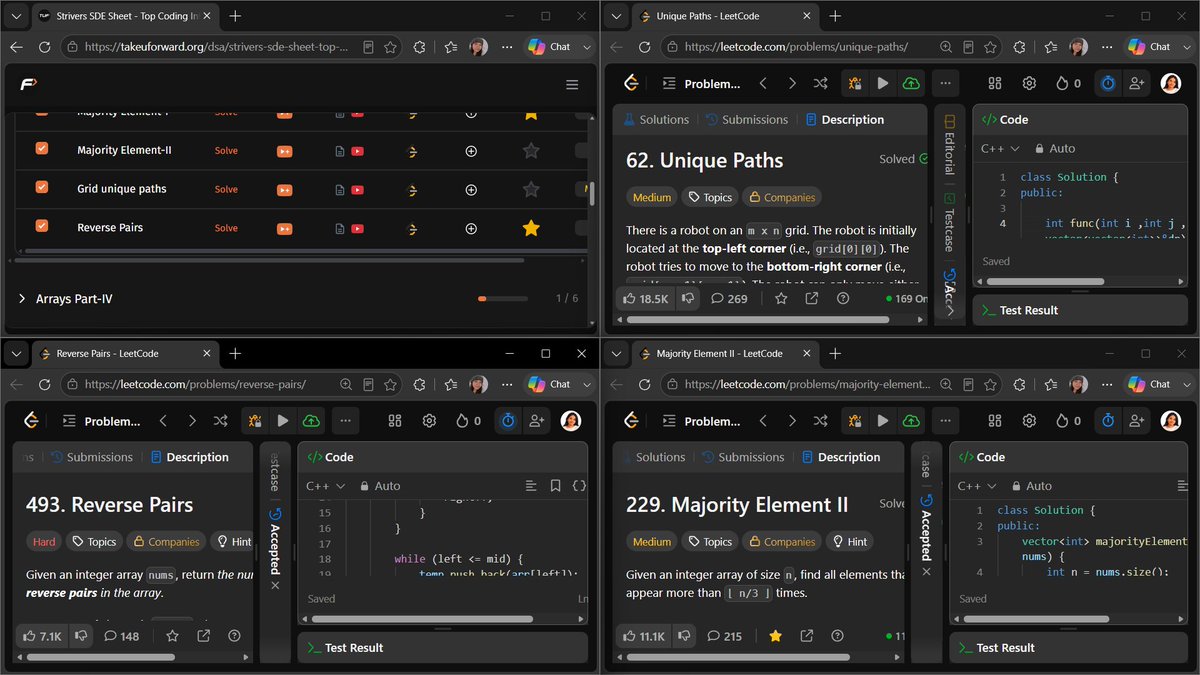The width and height of the screenshot is (1200, 675).
Task: Open LeetCode link icon in Majority Element-II row
Action: pyautogui.click(x=411, y=150)
